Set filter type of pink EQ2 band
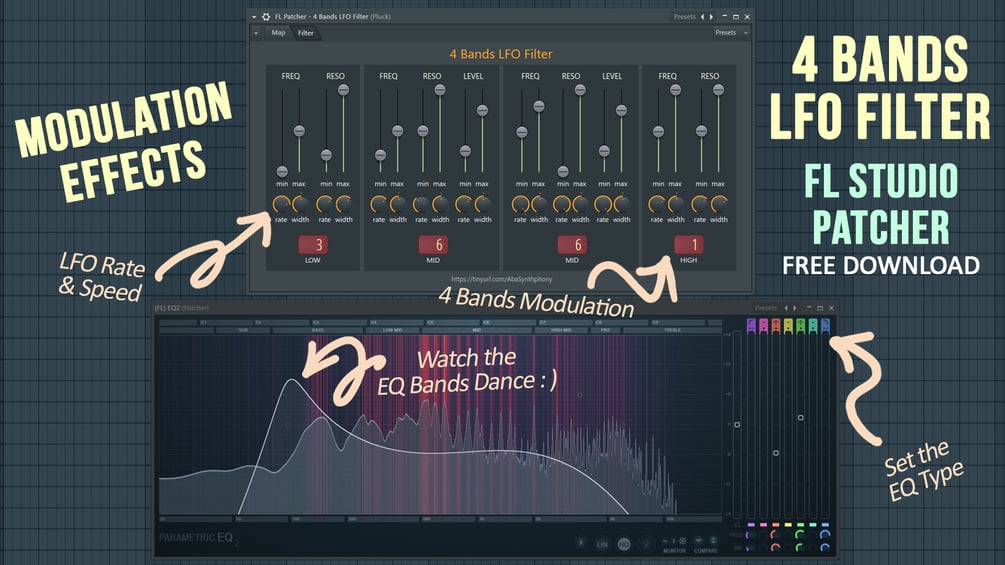The height and width of the screenshot is (565, 1005). click(763, 325)
